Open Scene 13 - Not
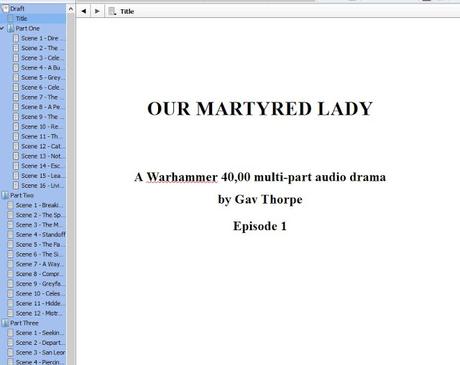Screen dimensions: 460x365 point(43,156)
